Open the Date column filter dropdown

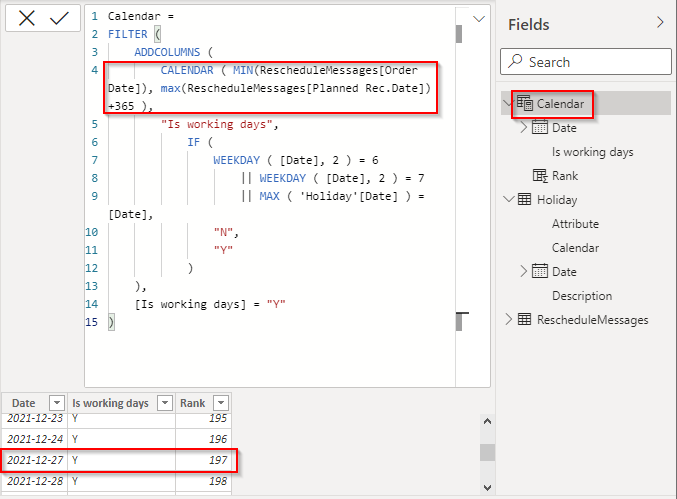(x=57, y=403)
